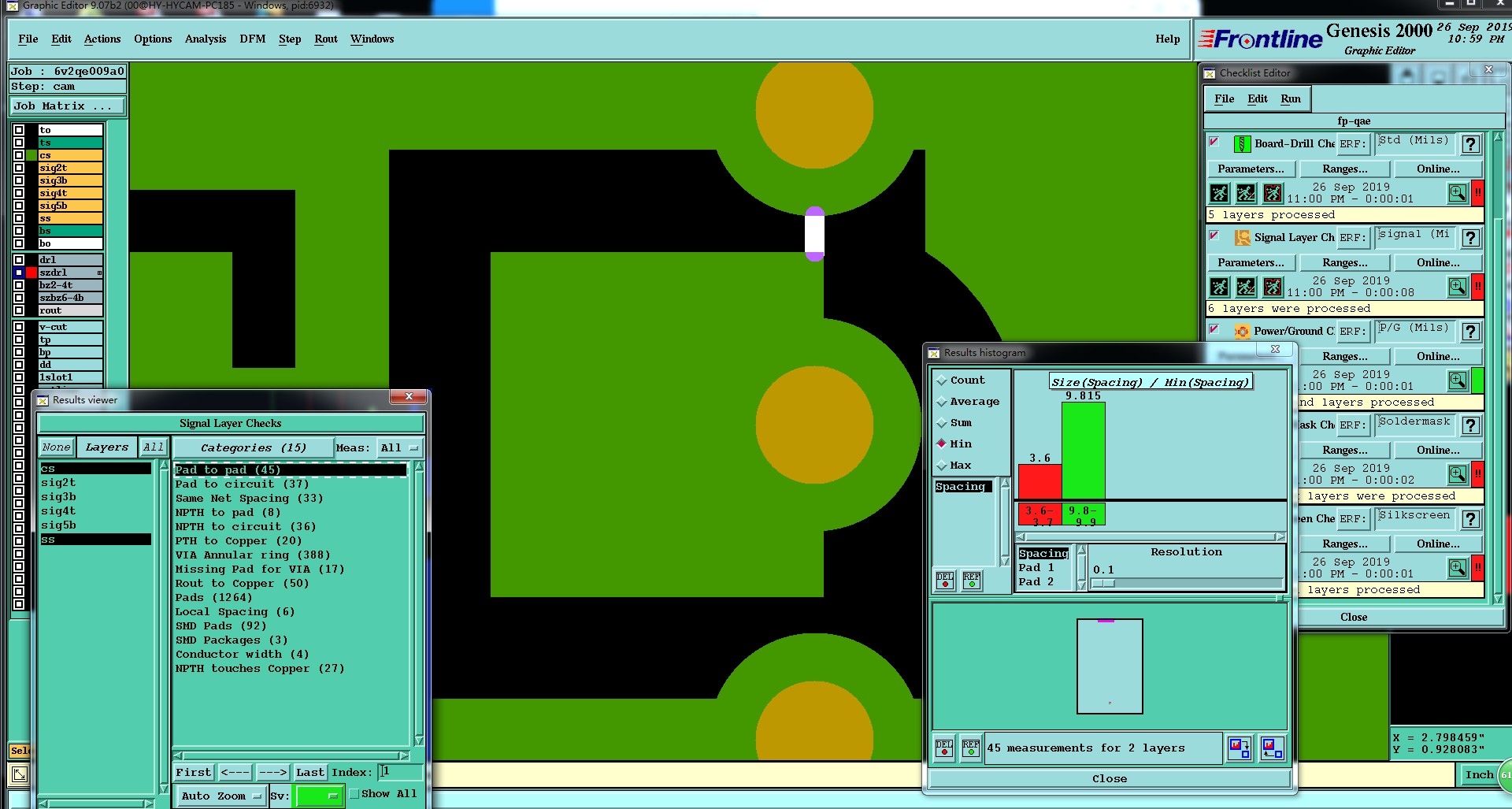
Task: Click histogram zoom-to-selection icon with down arrow
Action: tap(1240, 748)
